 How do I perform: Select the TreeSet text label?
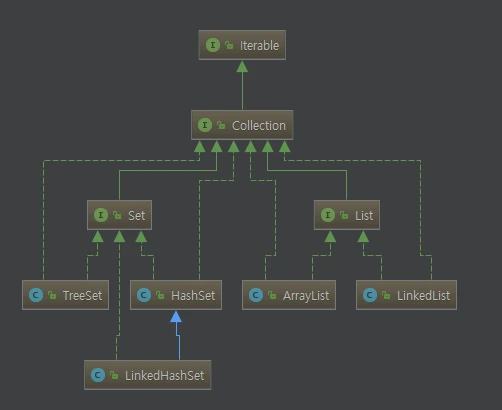(82, 296)
